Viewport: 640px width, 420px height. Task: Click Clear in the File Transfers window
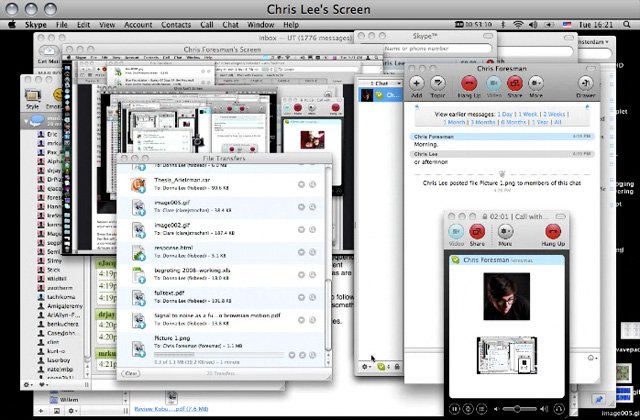click(x=131, y=373)
